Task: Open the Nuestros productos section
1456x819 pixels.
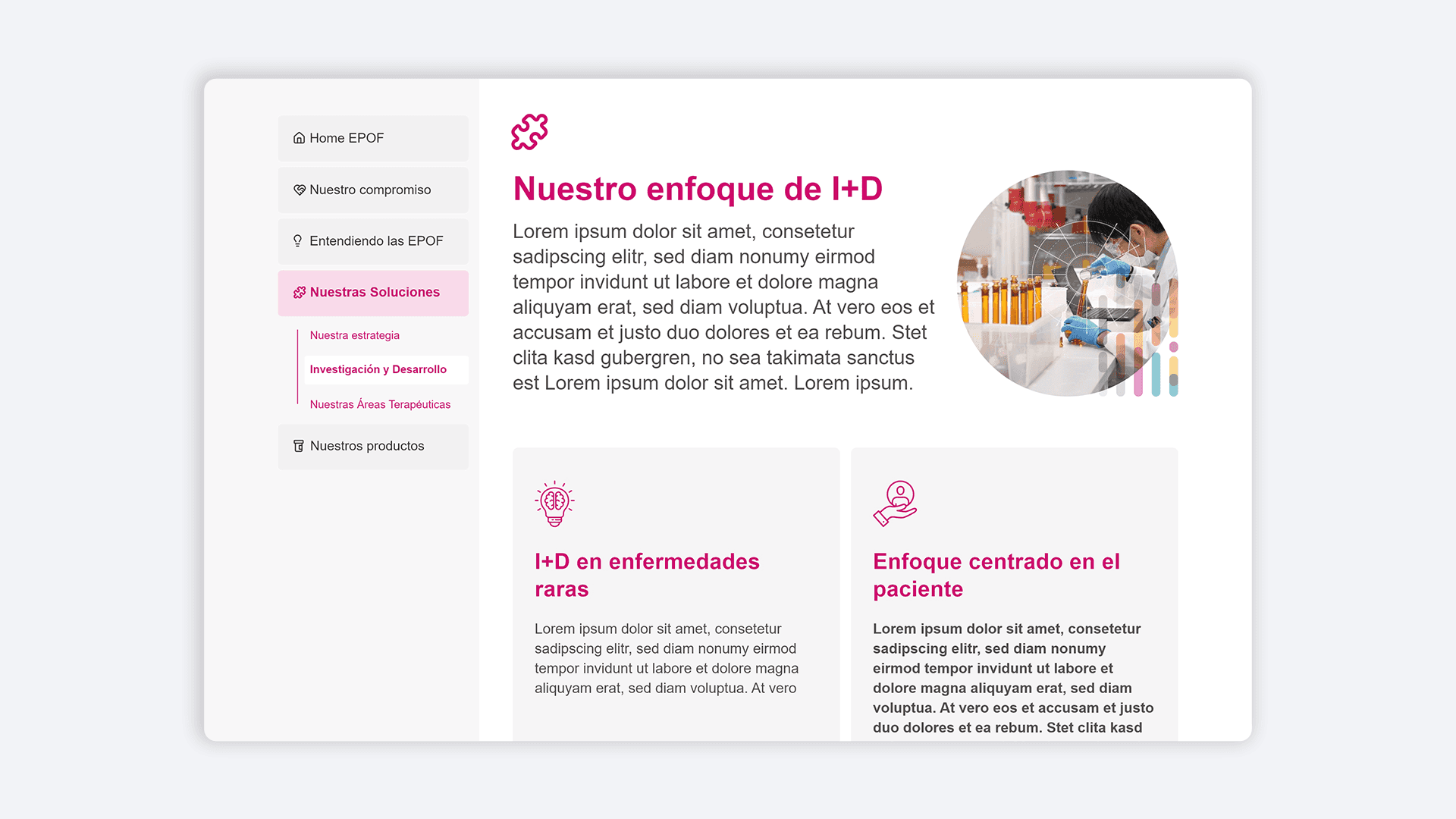Action: (368, 446)
